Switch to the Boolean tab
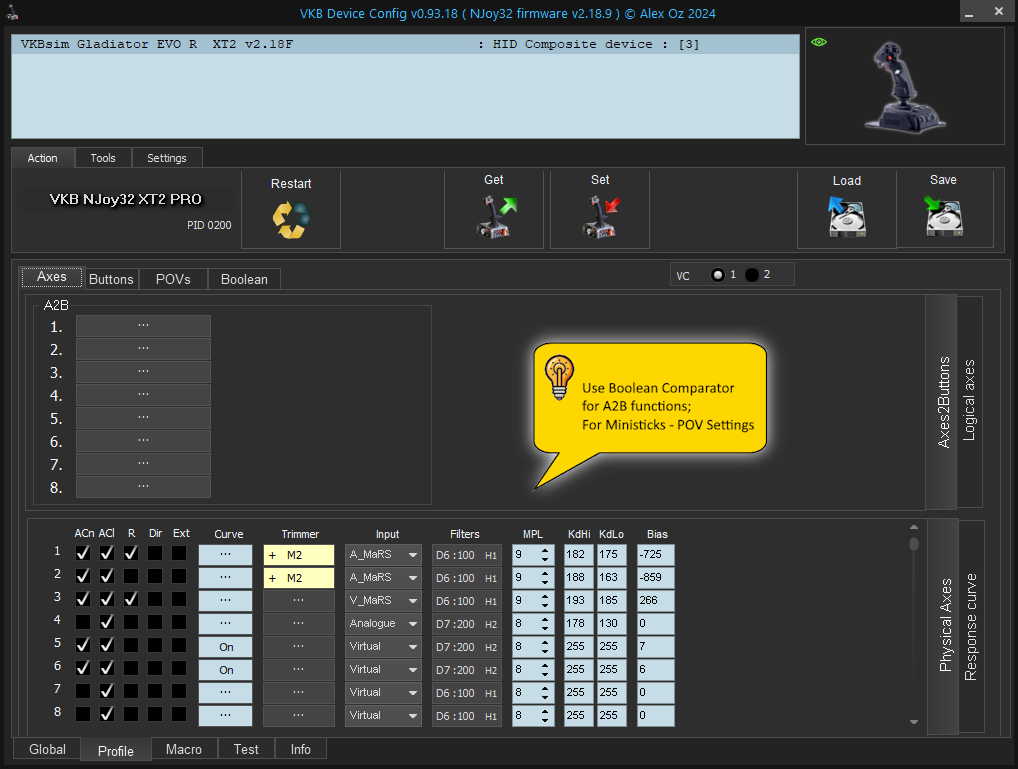 244,279
